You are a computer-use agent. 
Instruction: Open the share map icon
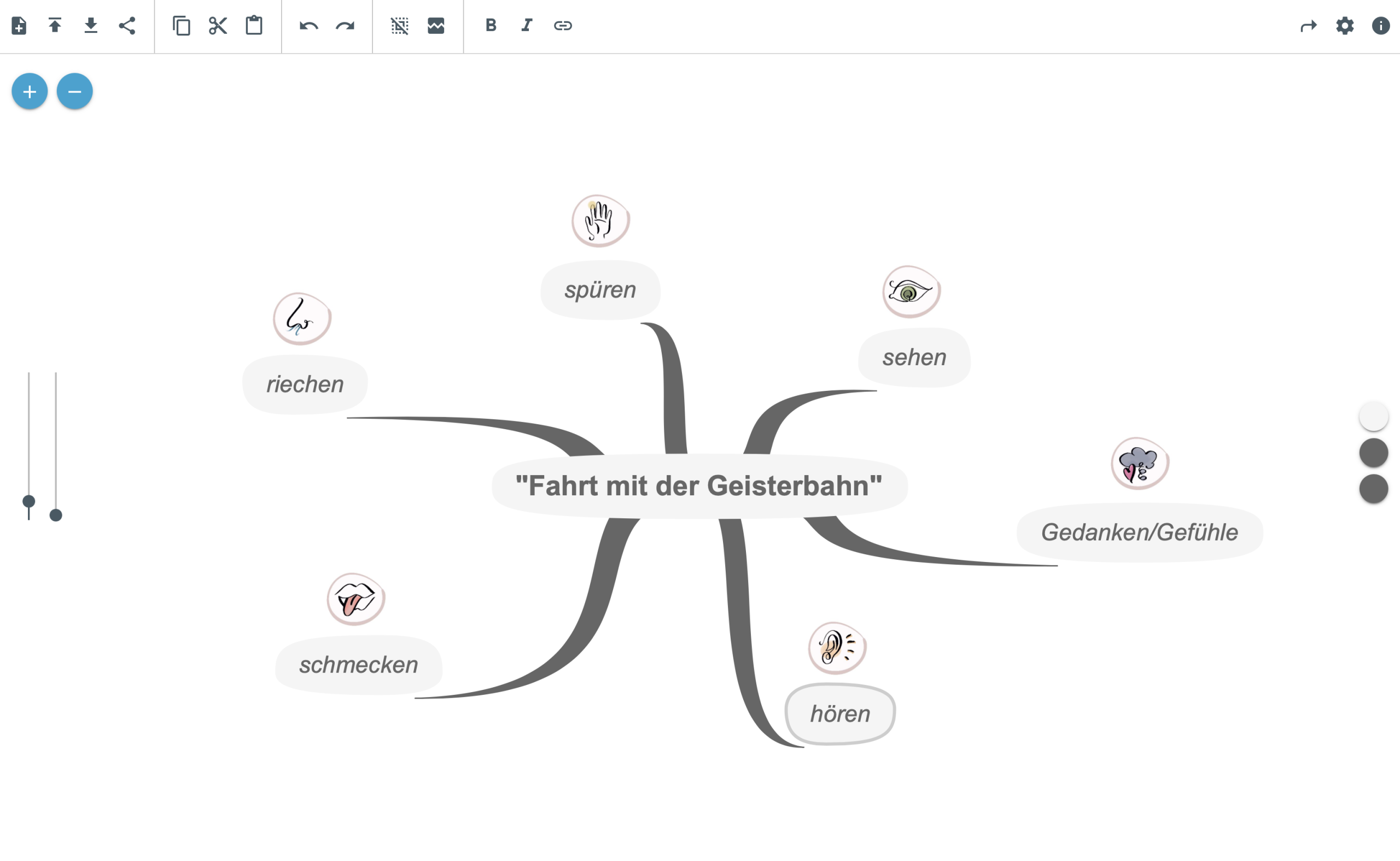tap(127, 26)
